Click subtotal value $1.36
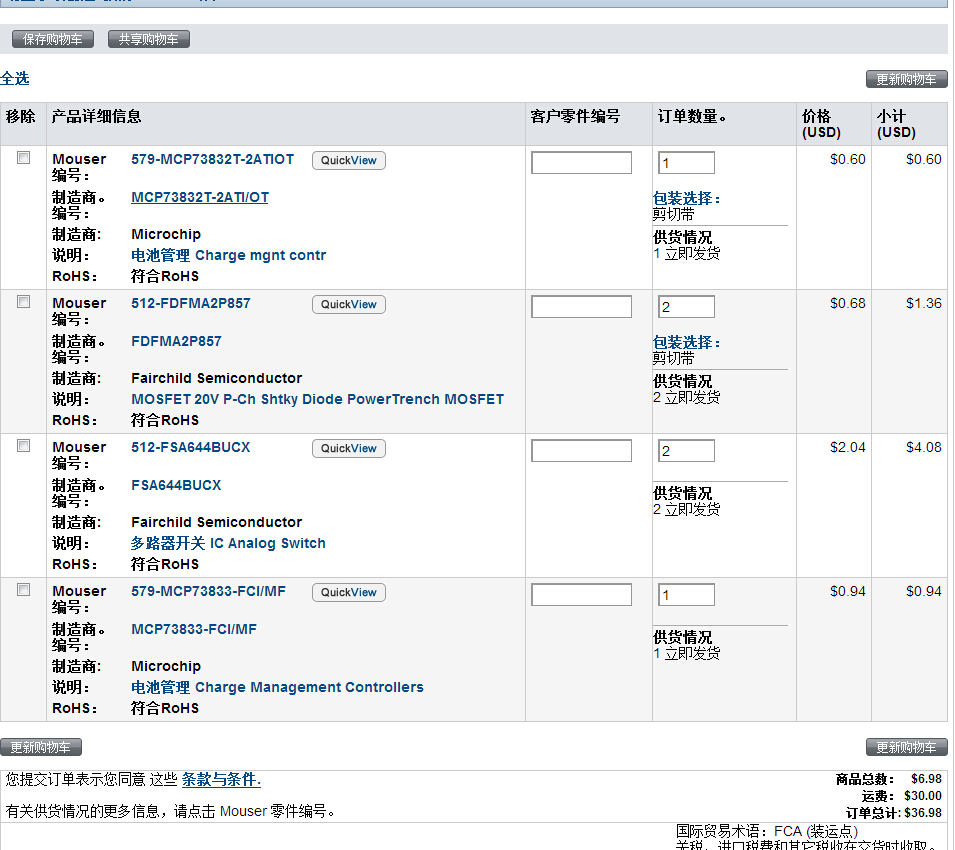Viewport: 955px width, 850px height. pos(923,303)
